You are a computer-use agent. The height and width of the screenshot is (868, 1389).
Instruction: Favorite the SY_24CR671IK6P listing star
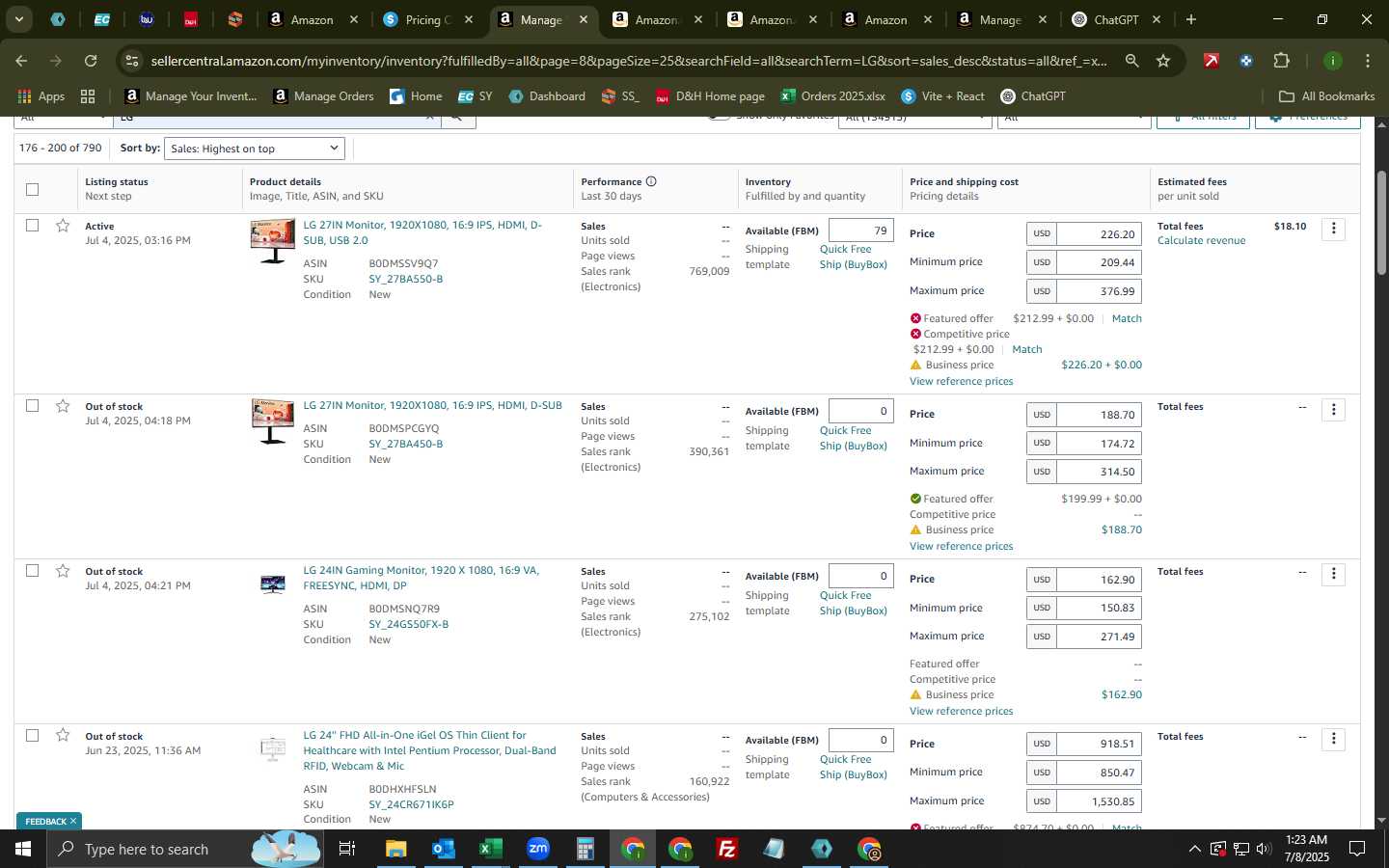tap(63, 736)
